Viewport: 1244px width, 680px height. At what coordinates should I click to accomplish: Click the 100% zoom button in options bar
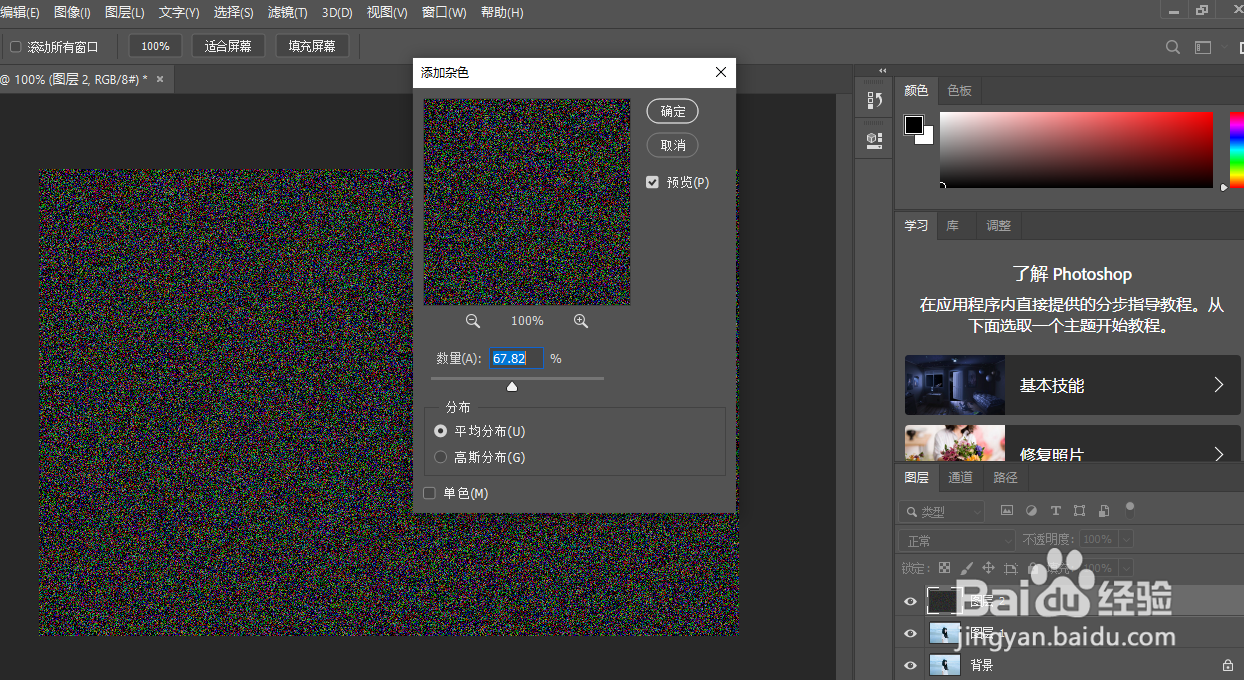click(x=155, y=46)
